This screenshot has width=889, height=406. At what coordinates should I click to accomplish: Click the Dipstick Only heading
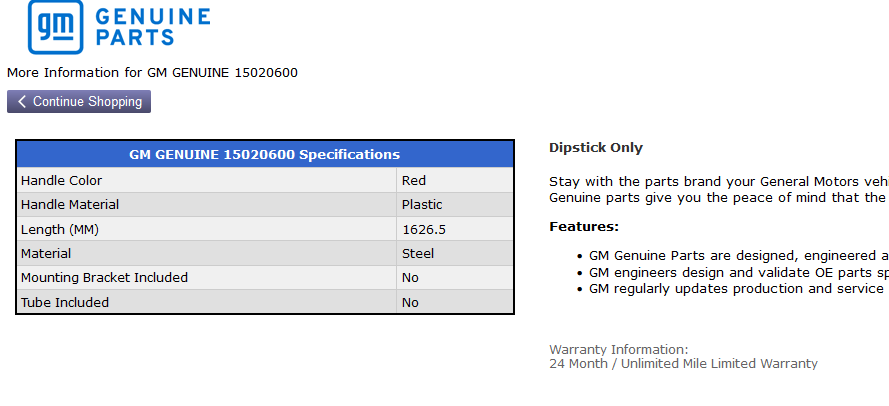click(596, 148)
